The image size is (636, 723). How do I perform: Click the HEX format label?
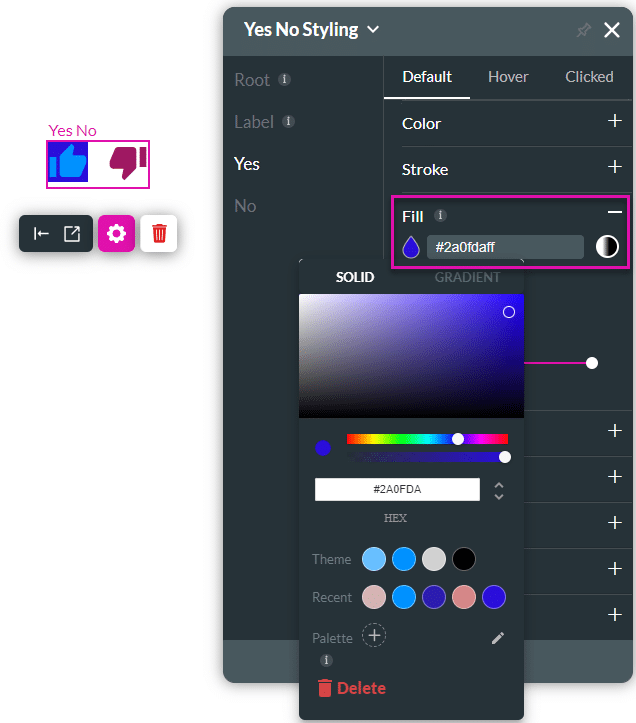395,518
